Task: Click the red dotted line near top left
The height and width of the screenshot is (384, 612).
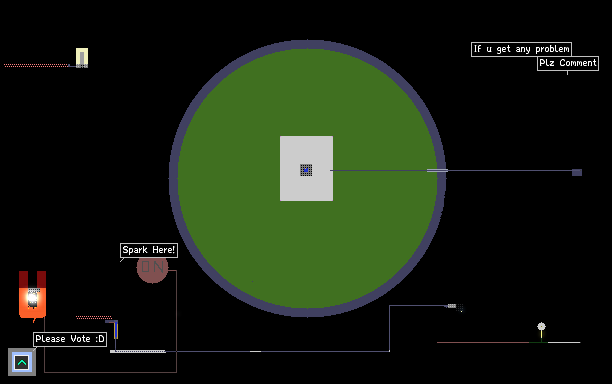Action: click(x=36, y=66)
